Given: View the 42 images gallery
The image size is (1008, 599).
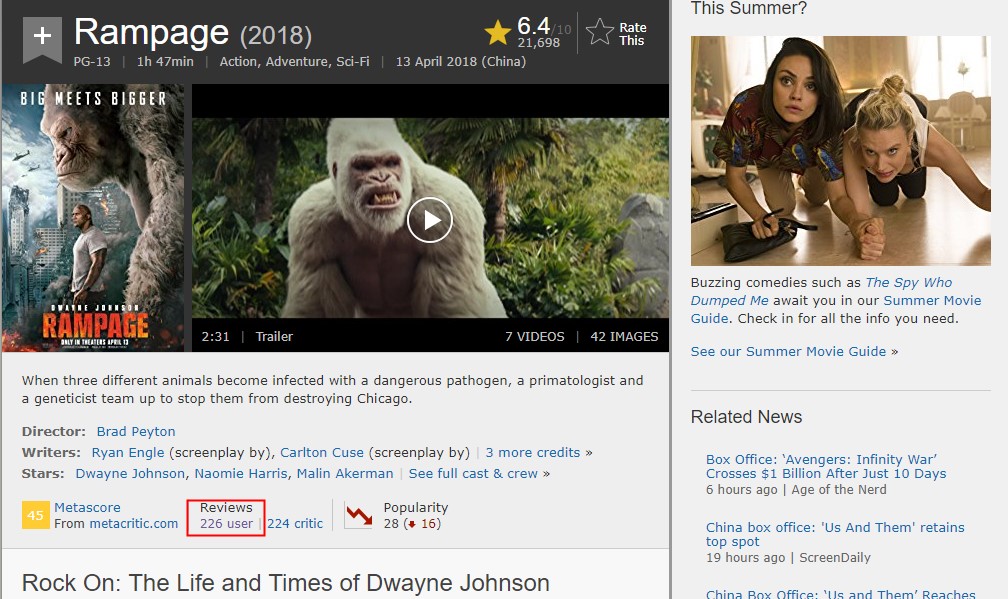Looking at the screenshot, I should point(624,336).
